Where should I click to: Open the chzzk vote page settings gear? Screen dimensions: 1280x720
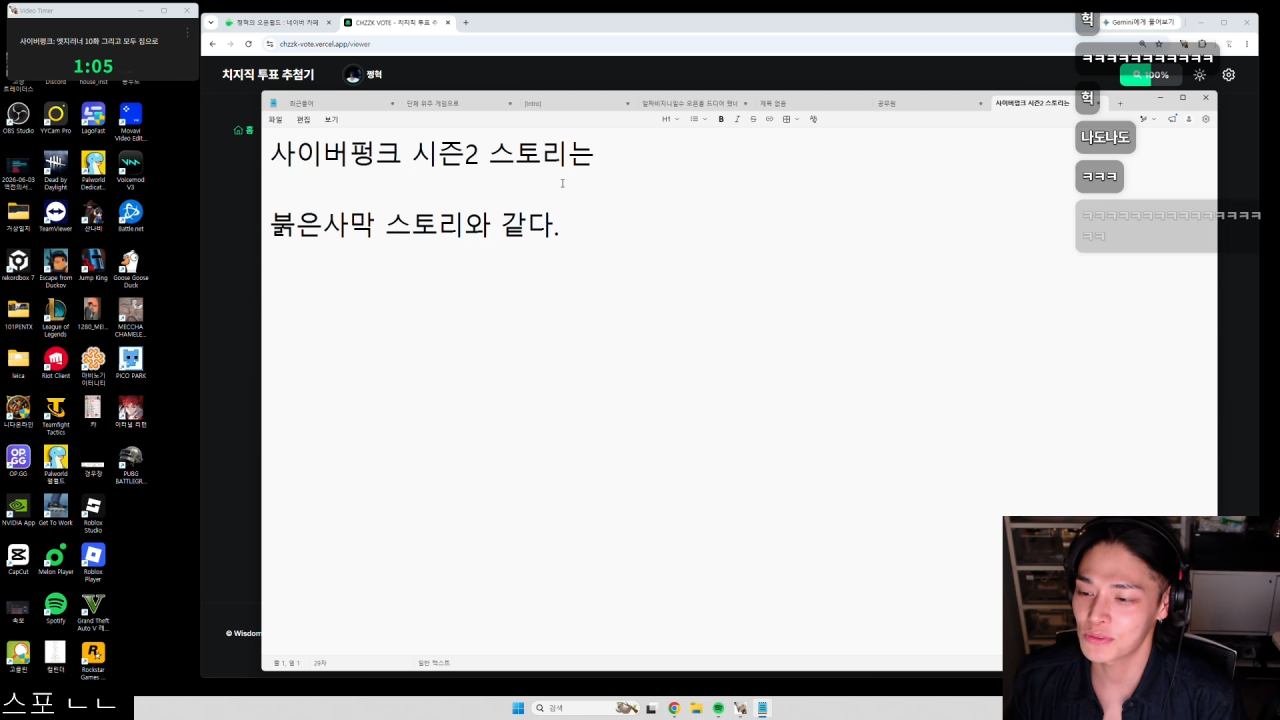[1229, 75]
